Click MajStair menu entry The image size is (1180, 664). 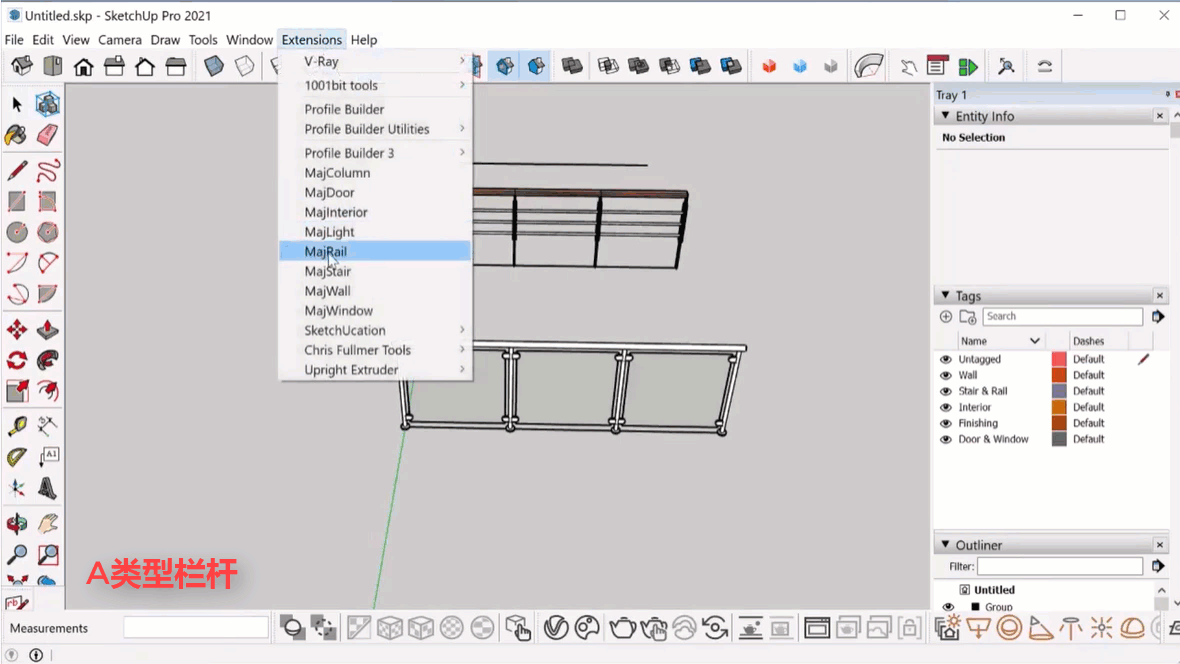pos(328,271)
